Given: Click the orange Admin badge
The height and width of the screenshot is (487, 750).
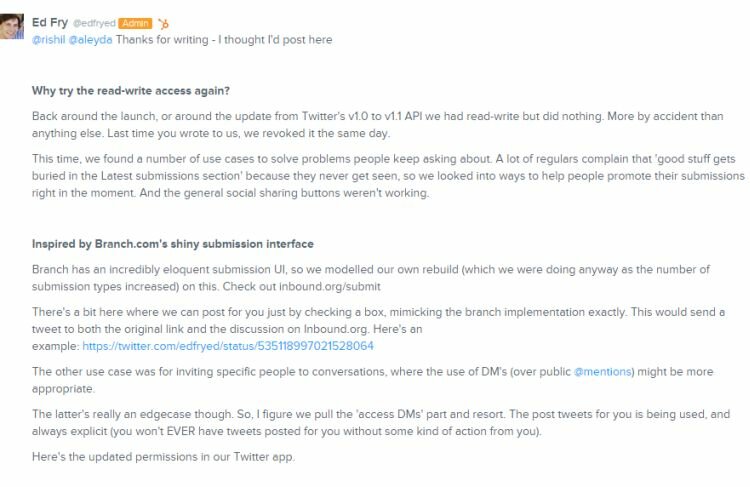Looking at the screenshot, I should click(134, 23).
